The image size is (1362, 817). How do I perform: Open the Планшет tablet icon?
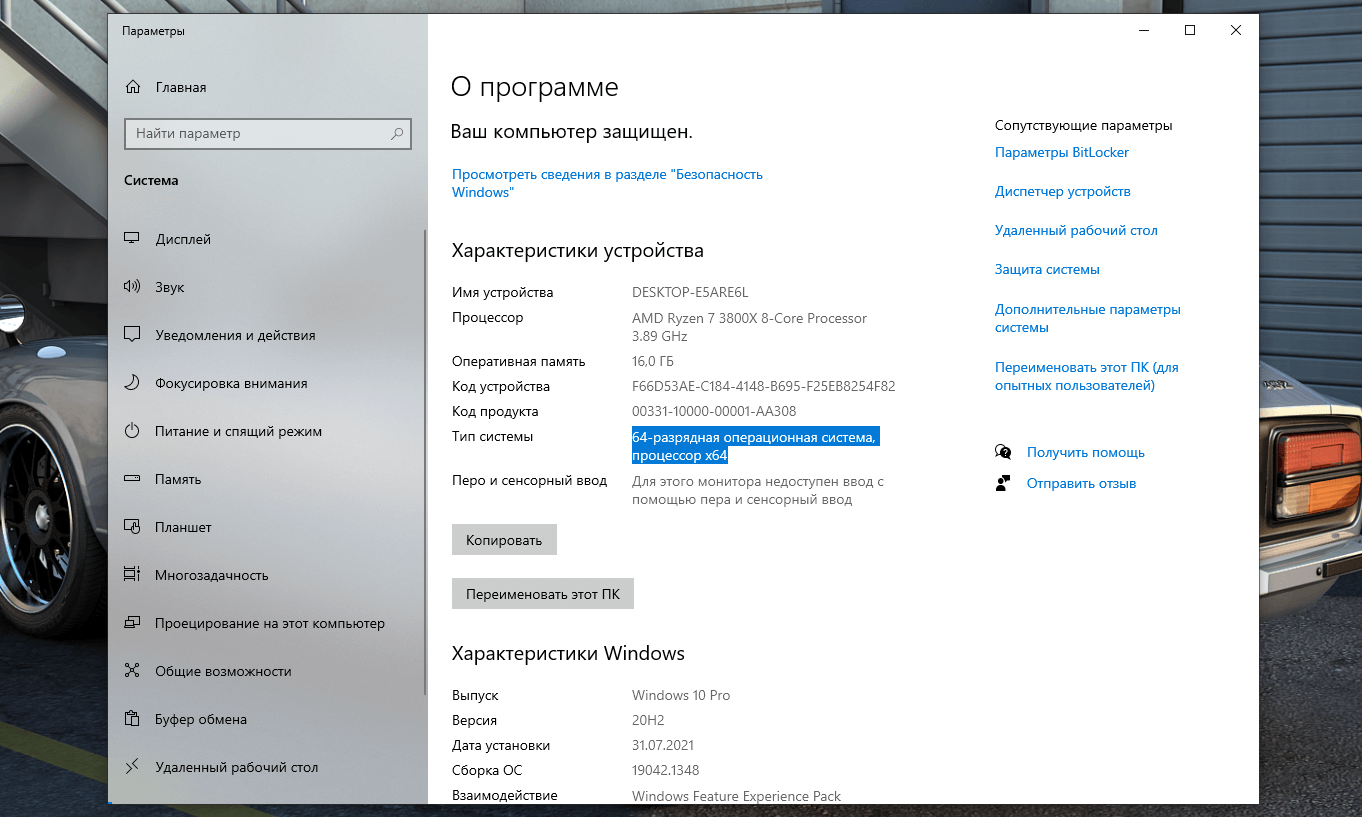(131, 527)
